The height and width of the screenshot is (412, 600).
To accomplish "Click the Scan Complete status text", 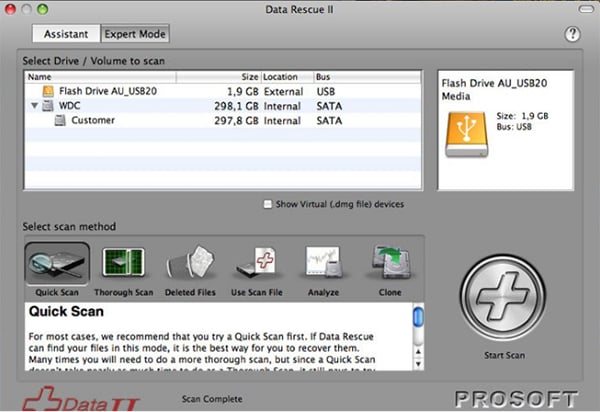I will click(212, 399).
